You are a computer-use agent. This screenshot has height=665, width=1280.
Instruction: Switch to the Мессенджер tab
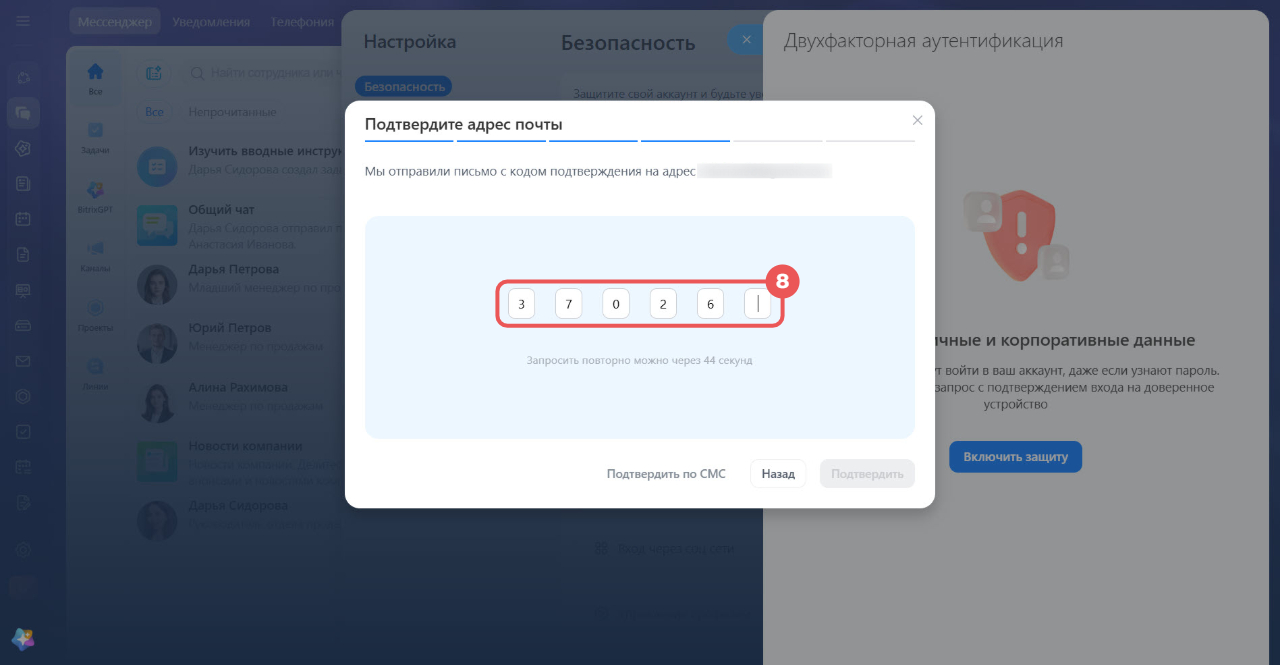pyautogui.click(x=115, y=21)
